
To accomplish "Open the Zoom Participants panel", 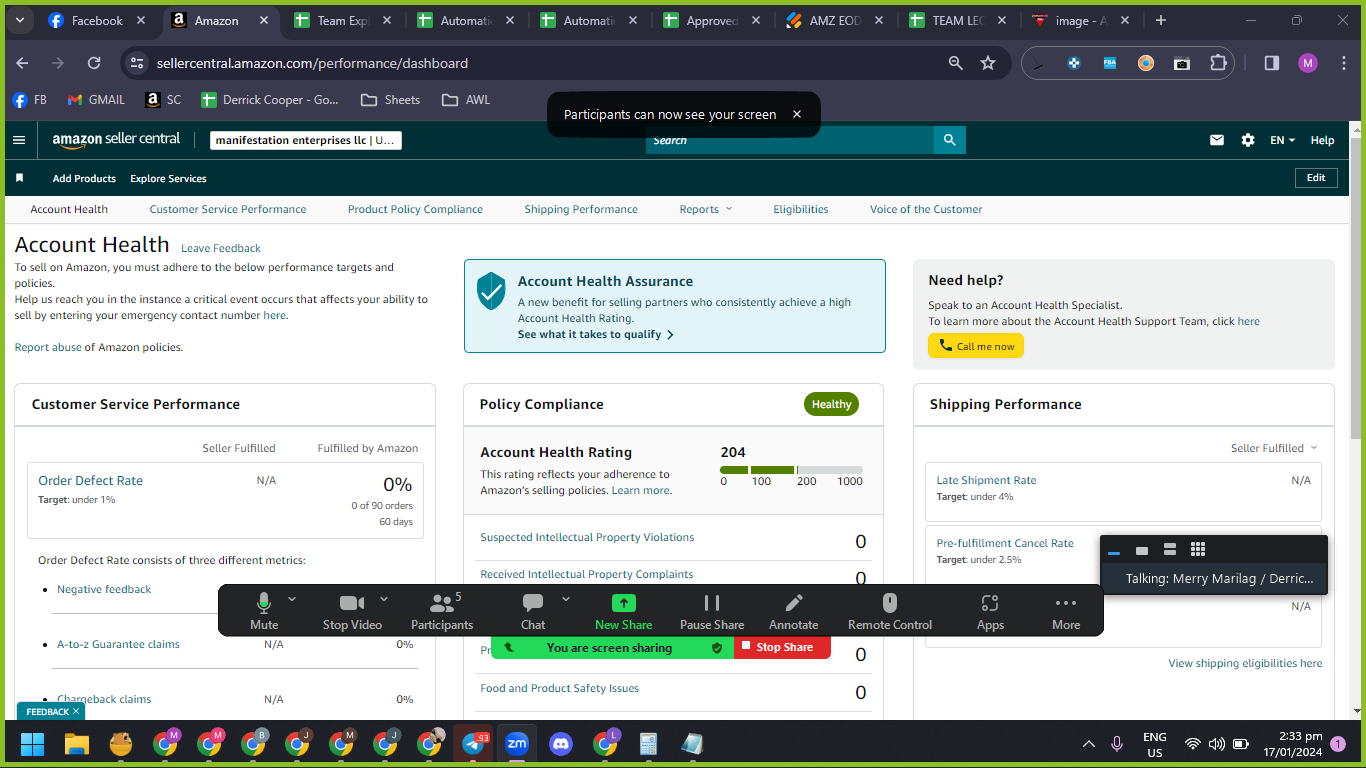I will 441,612.
